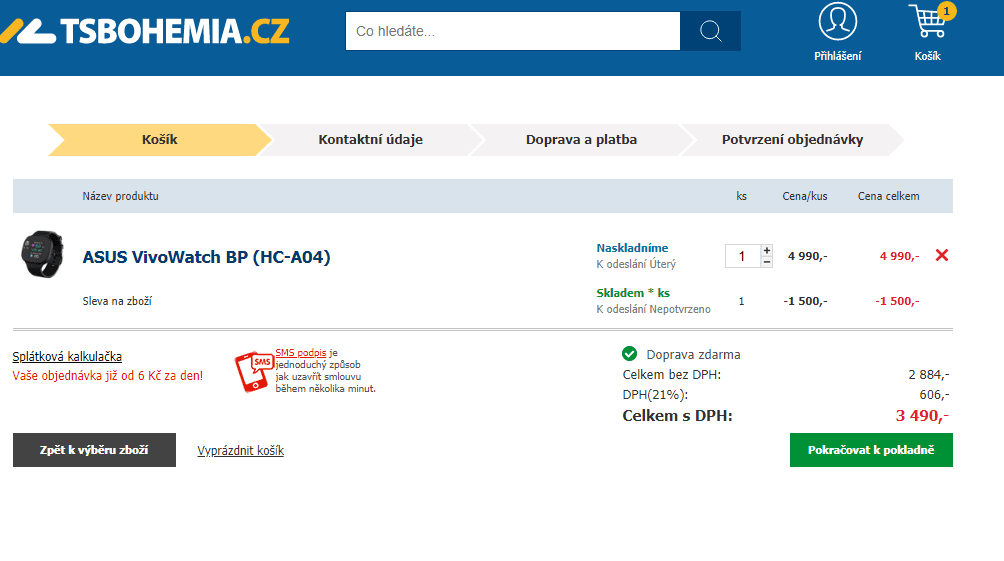Viewport: 1004px width, 561px height.
Task: Edit the product quantity field
Action: [743, 256]
